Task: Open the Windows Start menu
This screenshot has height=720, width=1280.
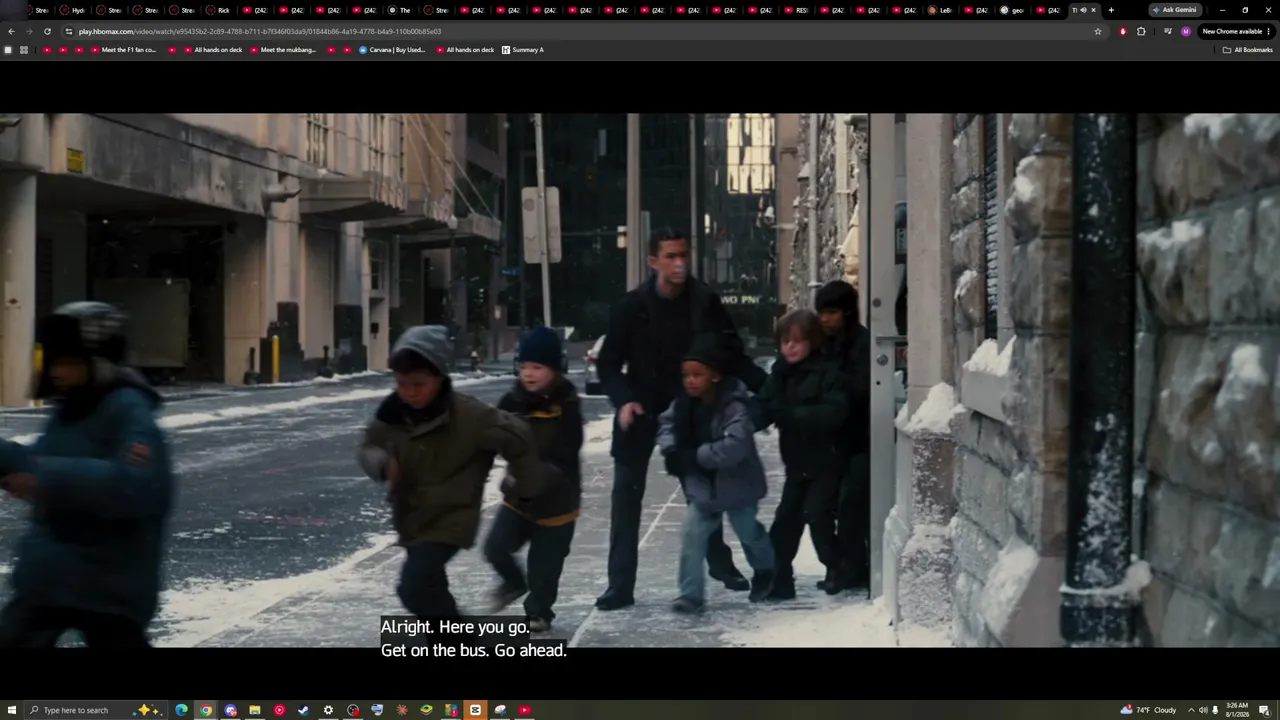Action: (x=10, y=710)
